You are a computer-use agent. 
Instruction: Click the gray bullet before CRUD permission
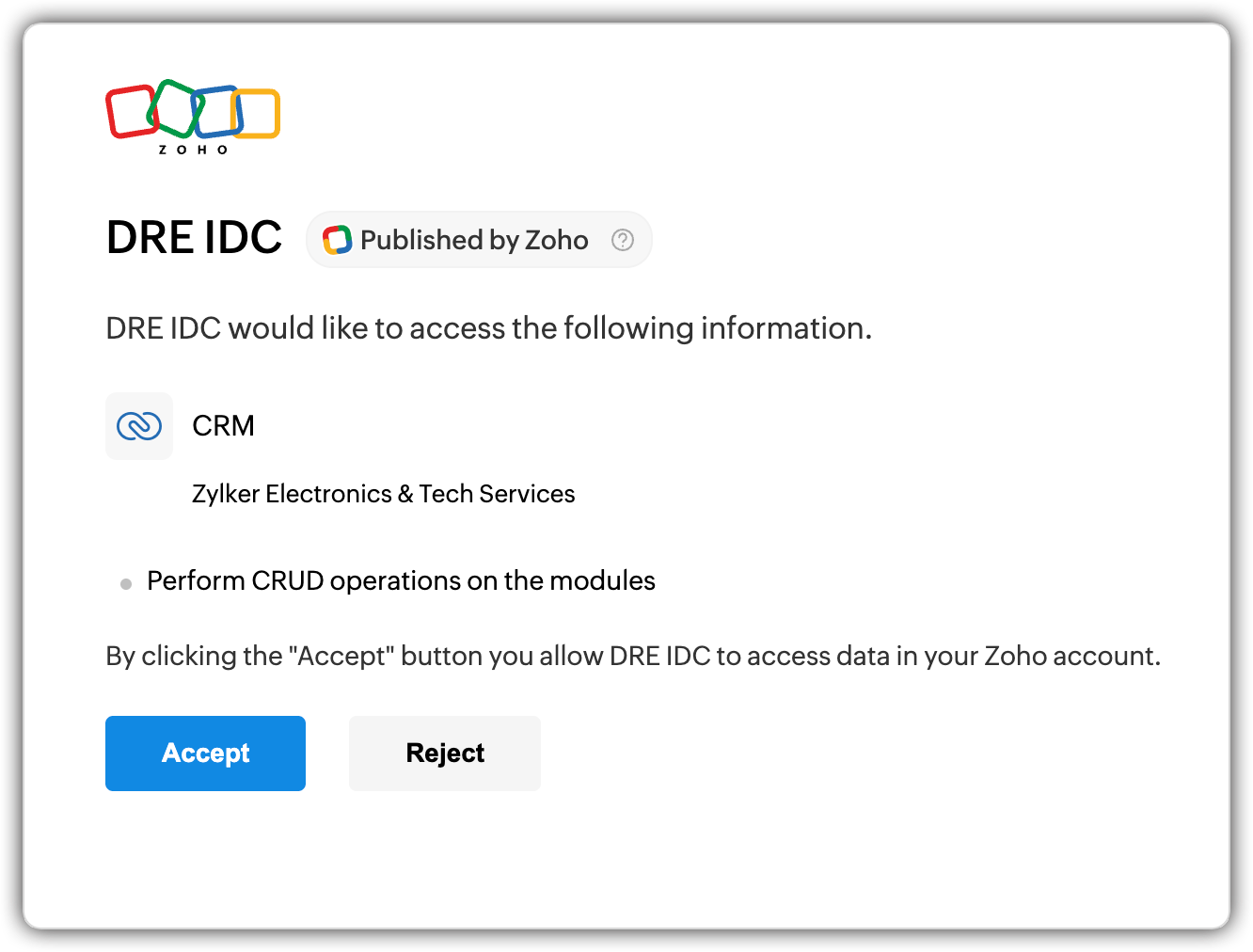(x=126, y=584)
